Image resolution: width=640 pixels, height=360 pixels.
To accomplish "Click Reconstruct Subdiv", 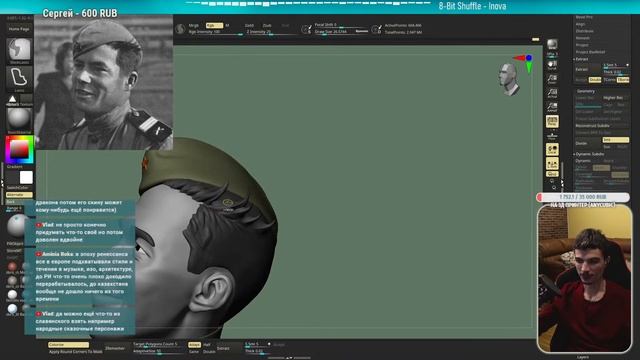I will pos(592,126).
